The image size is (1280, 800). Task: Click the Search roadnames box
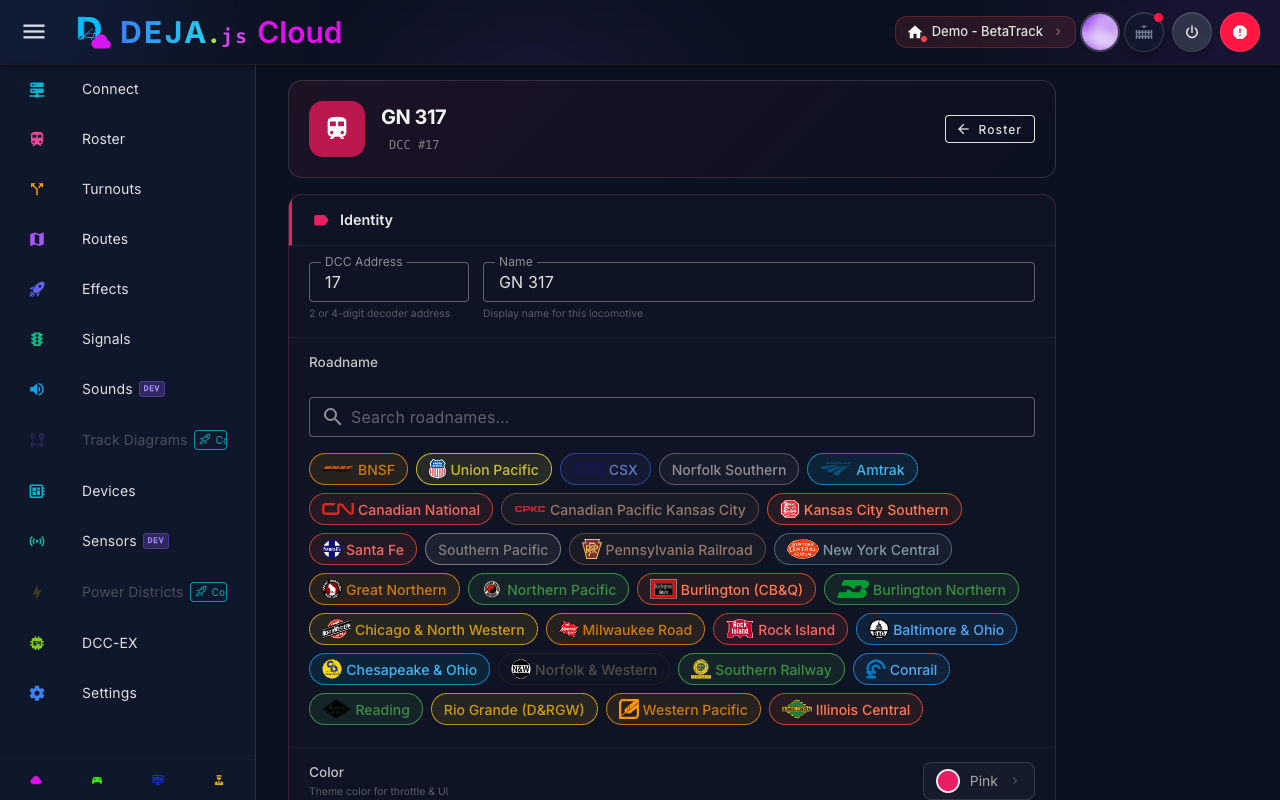point(672,417)
